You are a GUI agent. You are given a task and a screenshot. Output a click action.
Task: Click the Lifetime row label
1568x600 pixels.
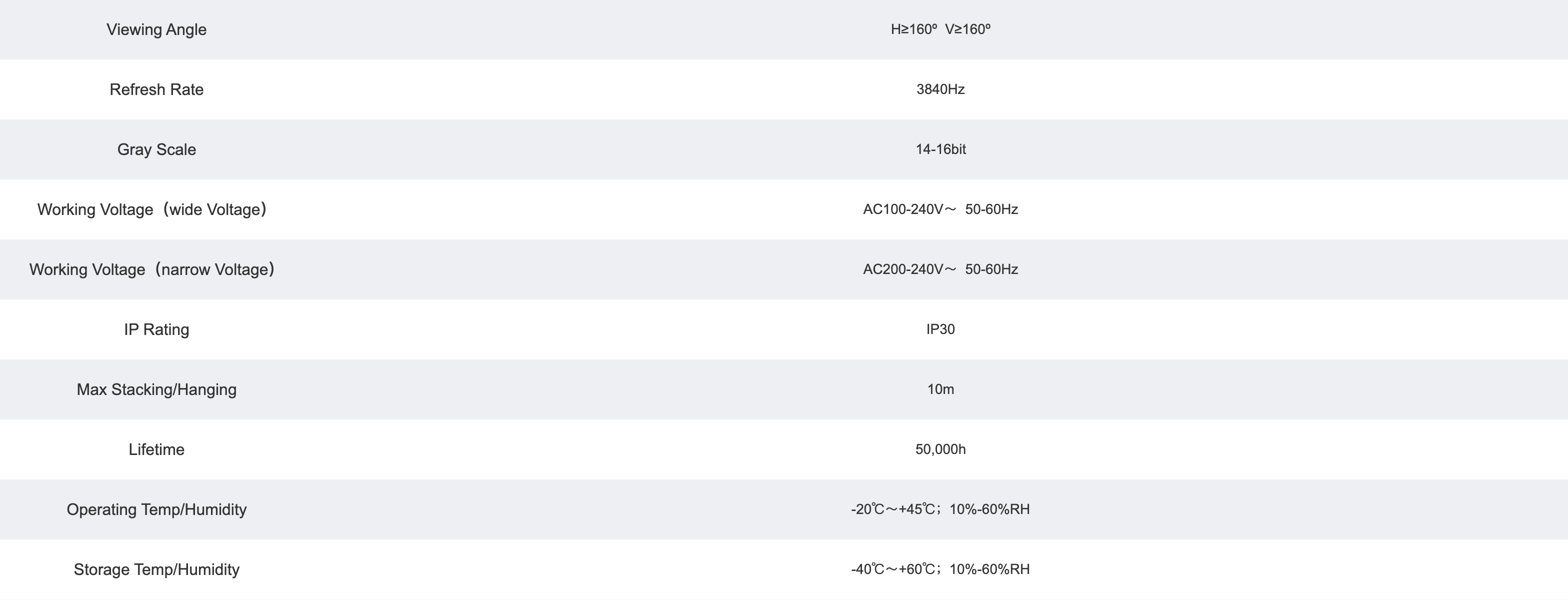pyautogui.click(x=156, y=449)
